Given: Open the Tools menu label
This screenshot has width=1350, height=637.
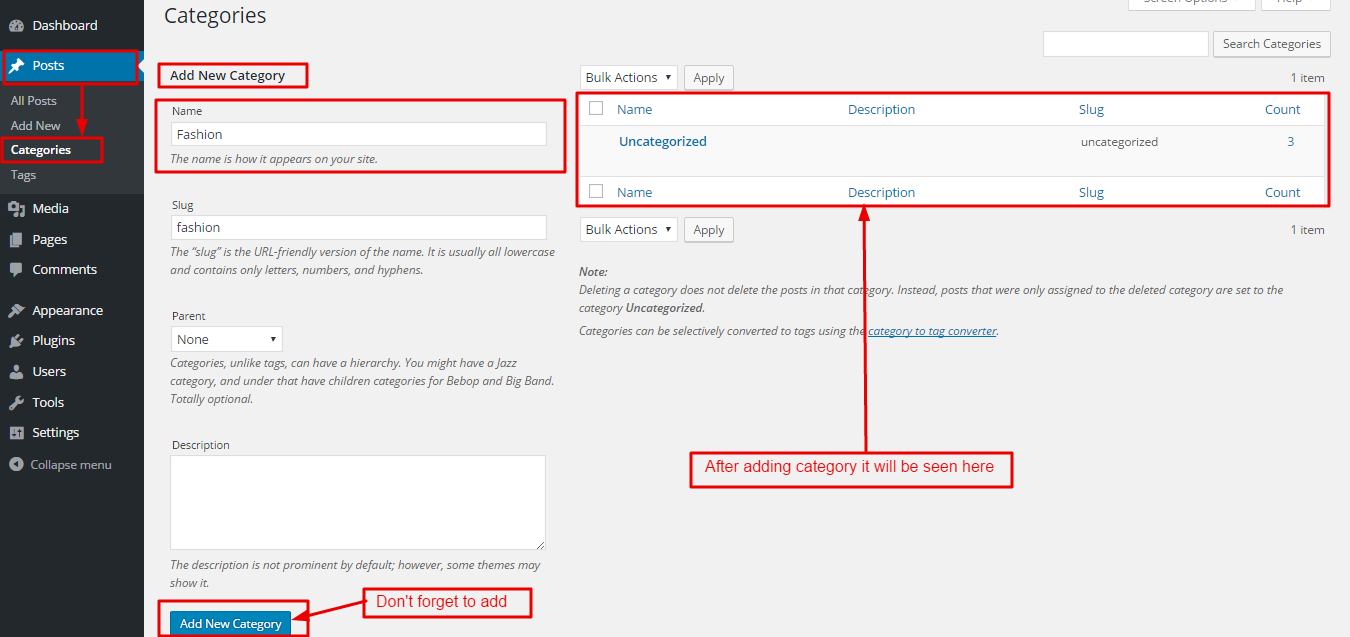Looking at the screenshot, I should tap(48, 403).
